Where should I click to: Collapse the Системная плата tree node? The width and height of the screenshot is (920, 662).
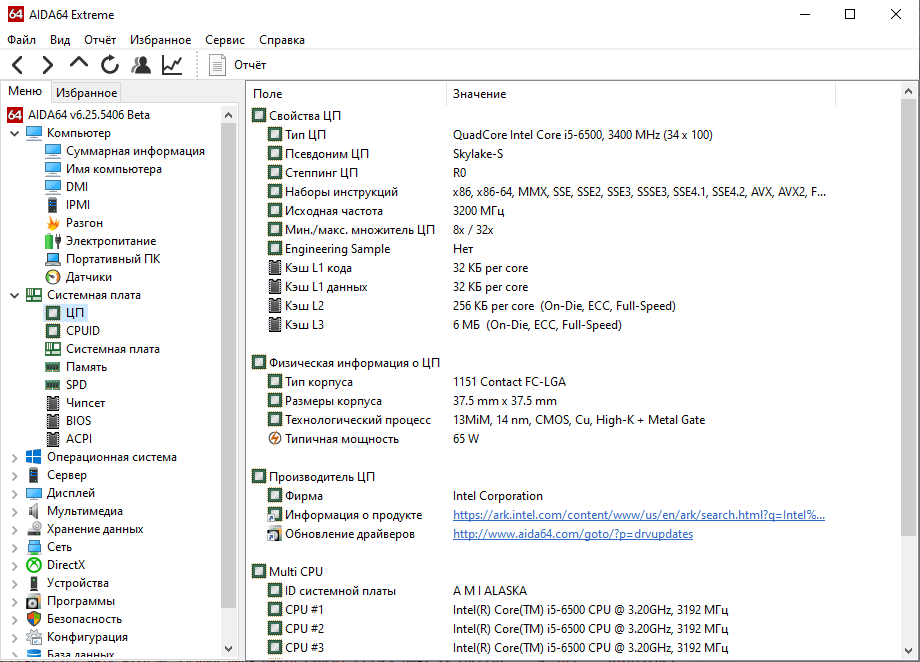pyautogui.click(x=15, y=295)
